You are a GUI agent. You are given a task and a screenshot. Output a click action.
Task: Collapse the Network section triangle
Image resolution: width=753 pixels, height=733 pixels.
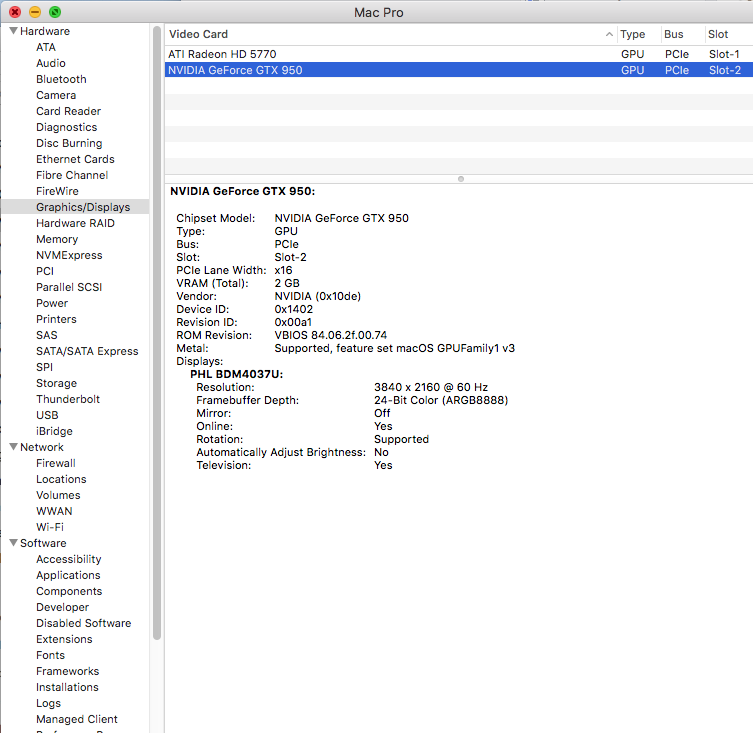click(x=13, y=447)
